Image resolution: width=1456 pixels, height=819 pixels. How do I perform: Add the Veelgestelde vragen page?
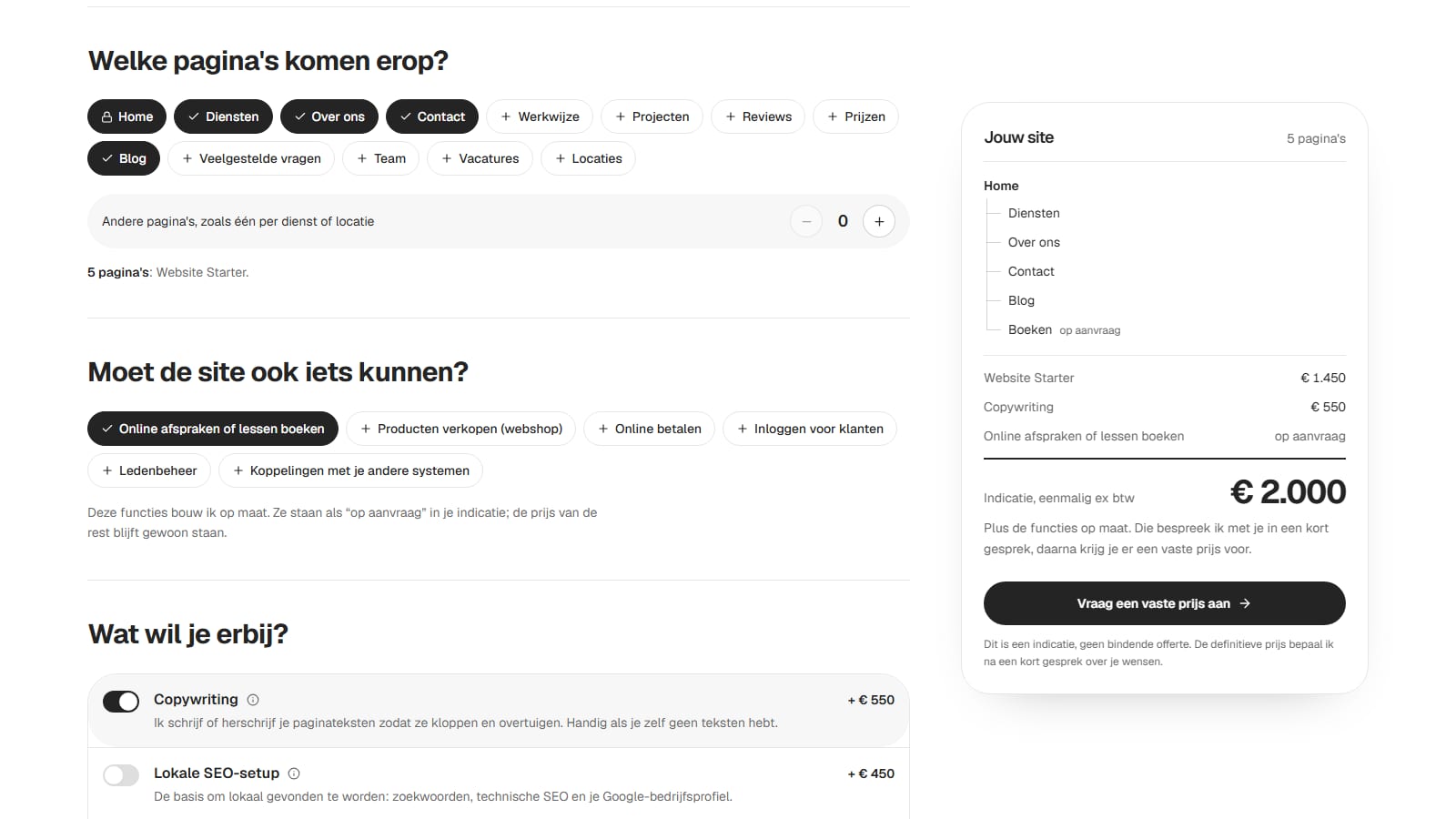click(x=251, y=158)
